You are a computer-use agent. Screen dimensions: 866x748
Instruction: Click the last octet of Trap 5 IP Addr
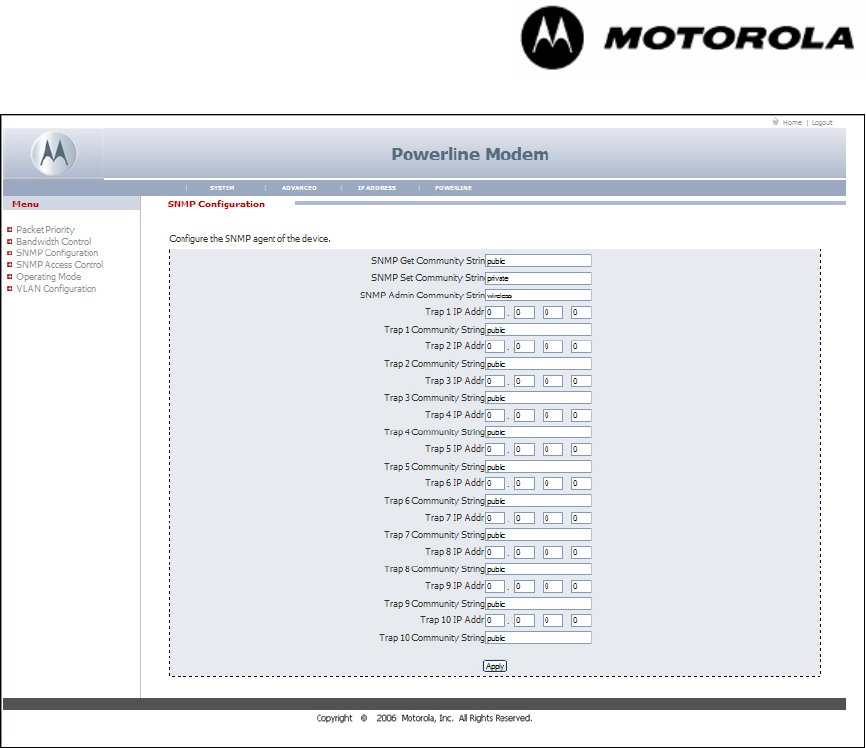(581, 449)
